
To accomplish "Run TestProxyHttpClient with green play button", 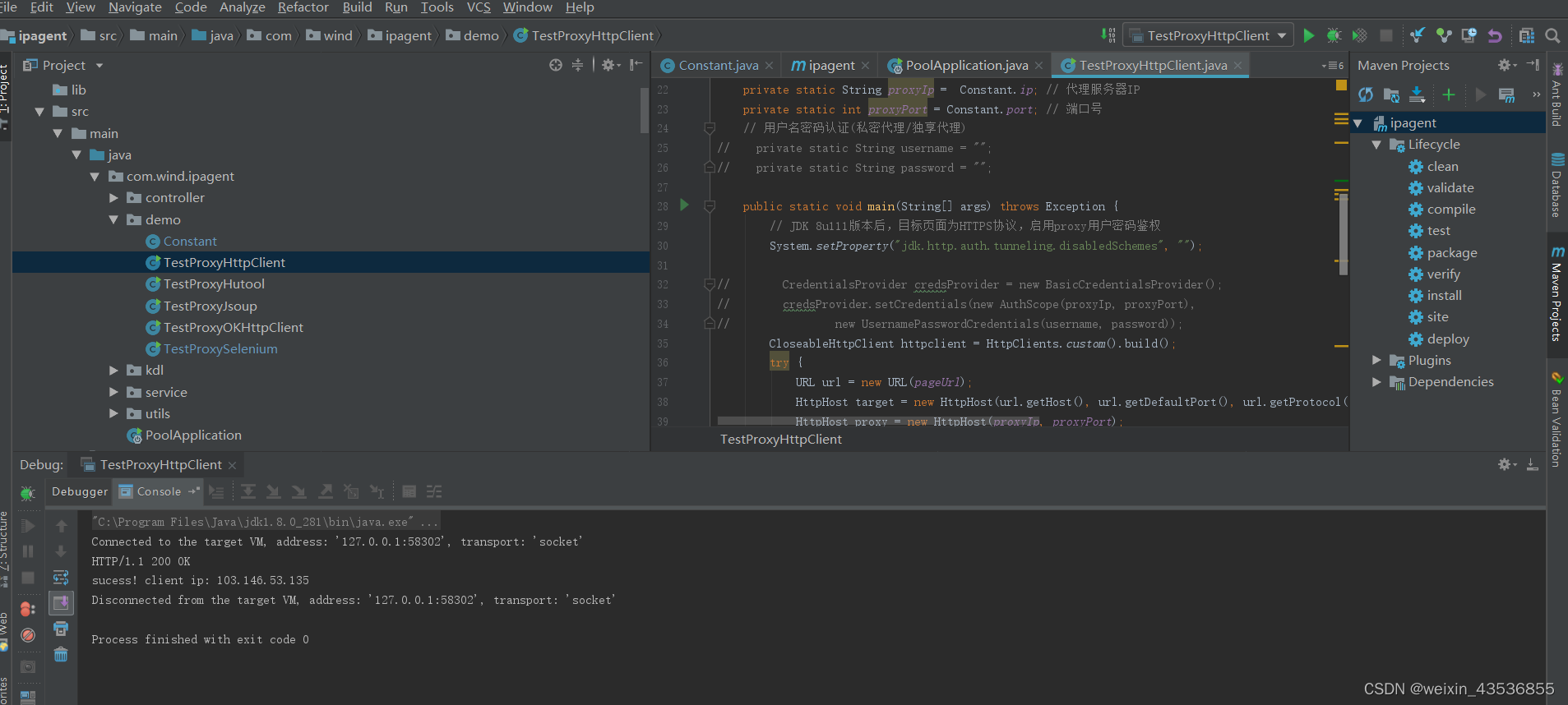I will (1309, 35).
